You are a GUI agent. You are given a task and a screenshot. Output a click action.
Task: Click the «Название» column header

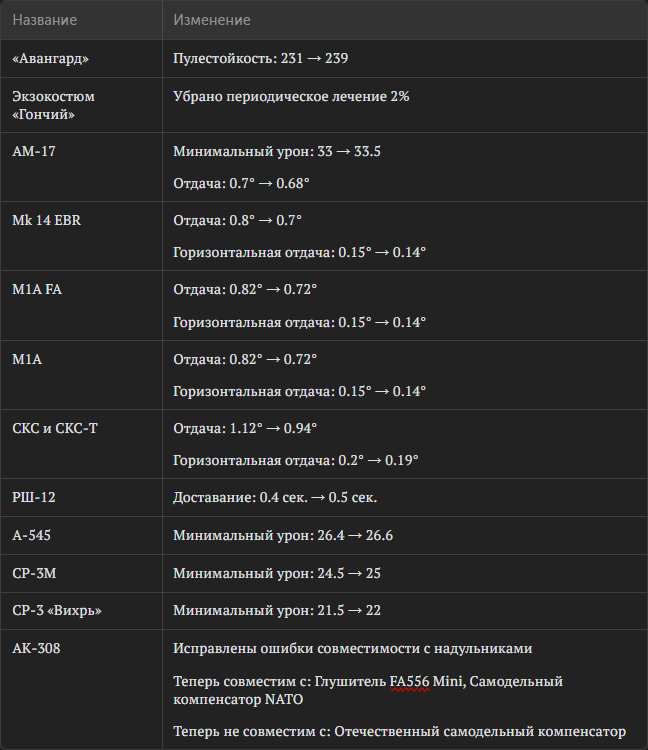pos(44,20)
